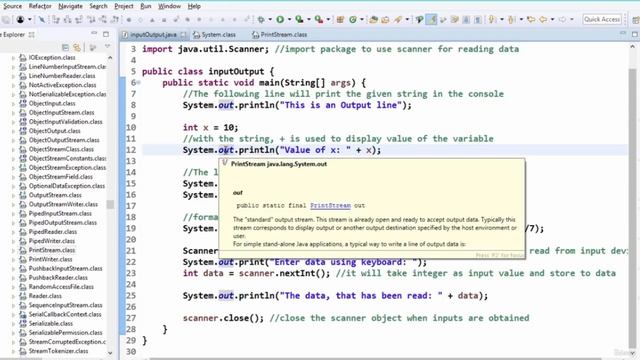Click the Next Annotation icon
Screen dimensions: 640x360
click(x=491, y=19)
